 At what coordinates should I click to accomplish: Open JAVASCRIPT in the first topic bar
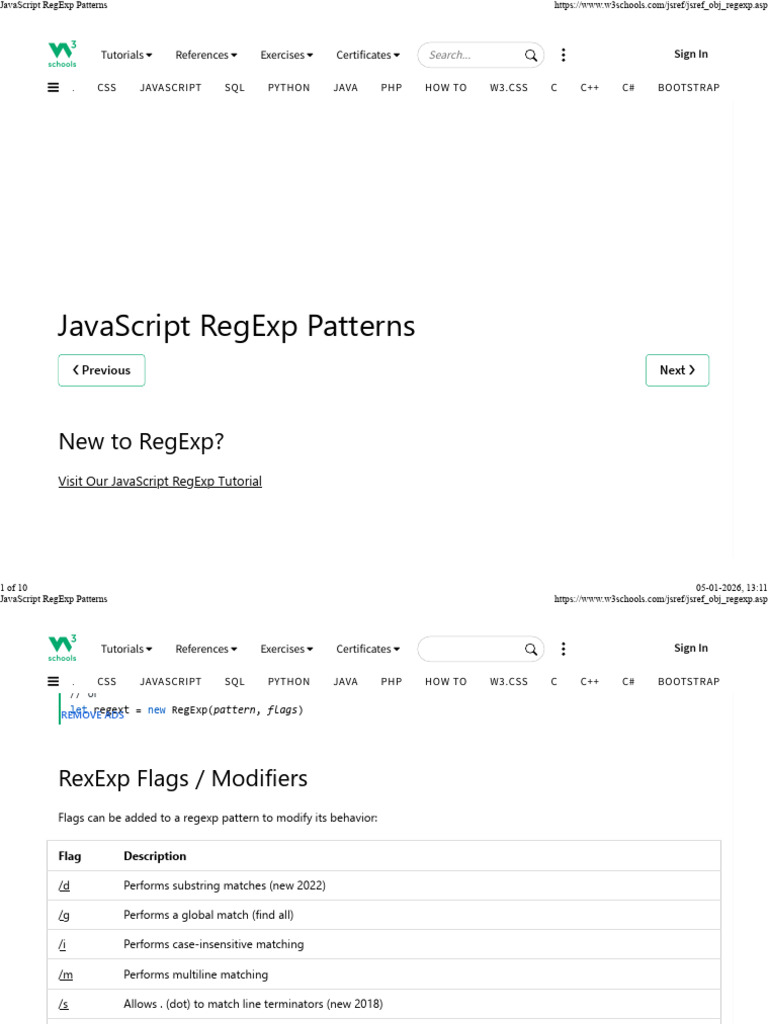(170, 88)
